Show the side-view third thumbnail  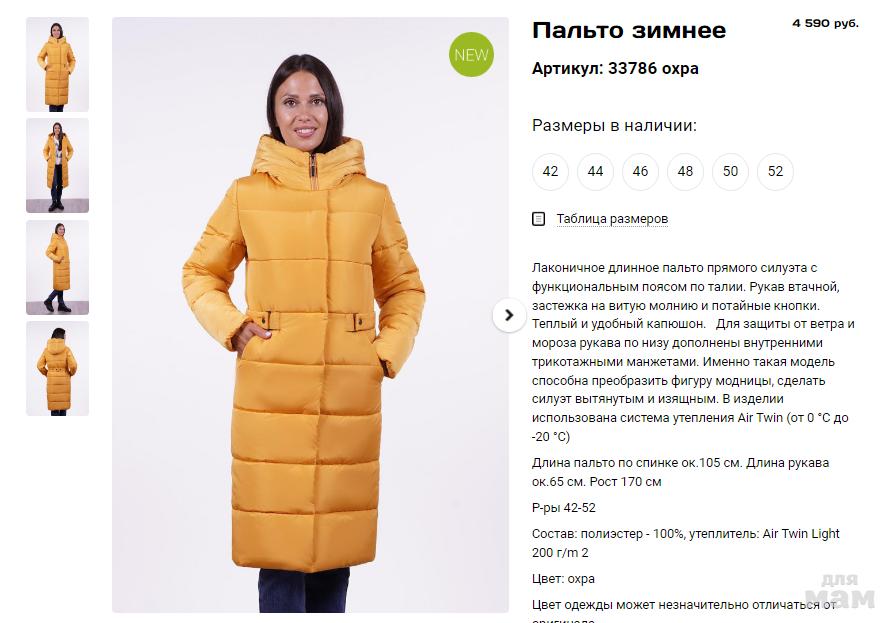coord(57,267)
